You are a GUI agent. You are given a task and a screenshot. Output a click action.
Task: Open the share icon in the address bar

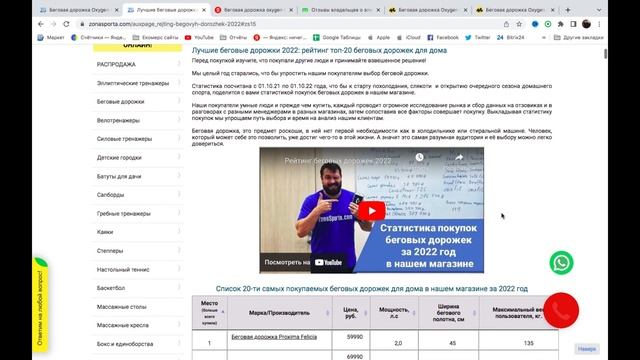[506, 24]
